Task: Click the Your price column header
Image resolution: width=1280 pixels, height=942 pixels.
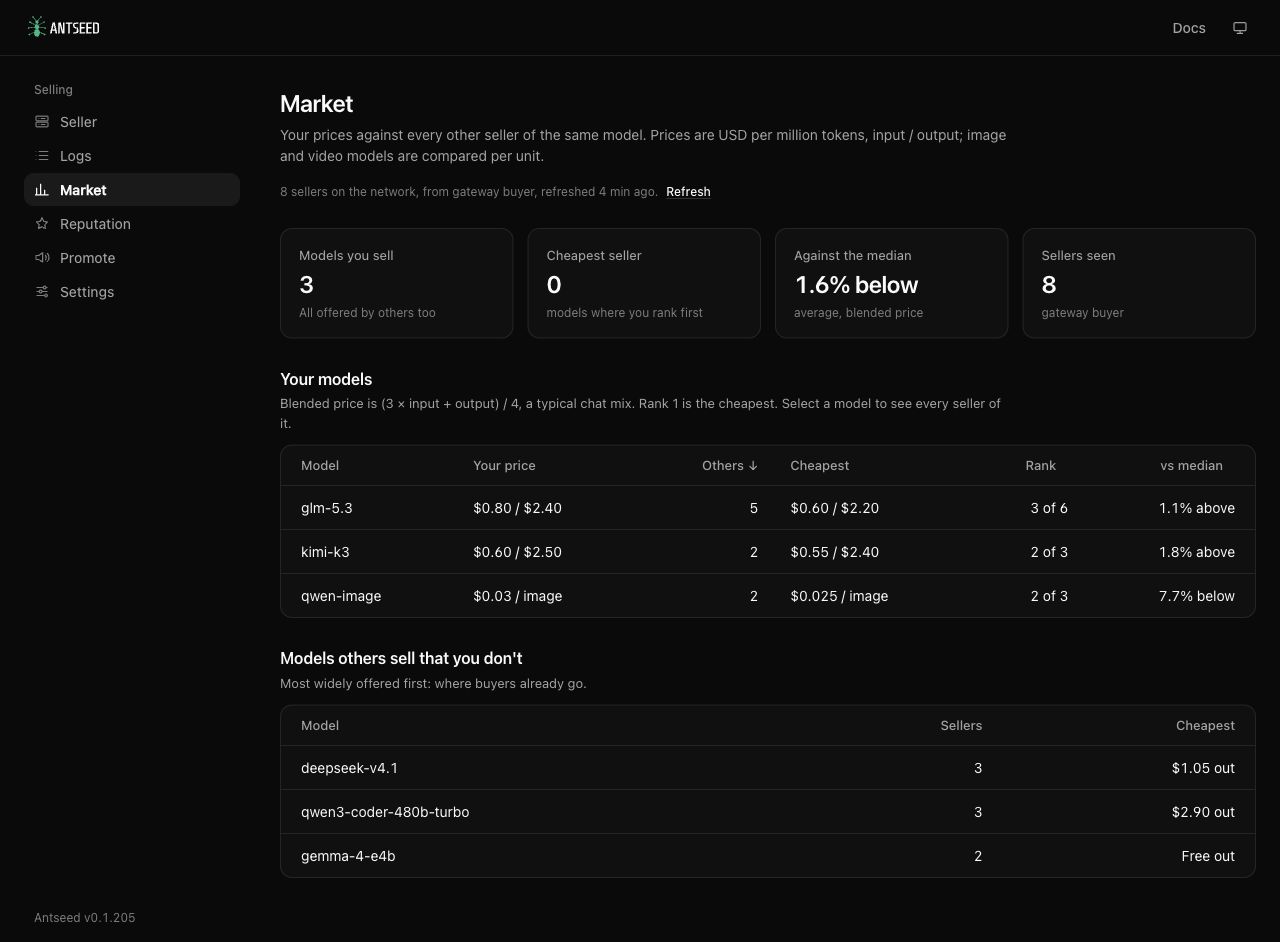Action: point(504,466)
